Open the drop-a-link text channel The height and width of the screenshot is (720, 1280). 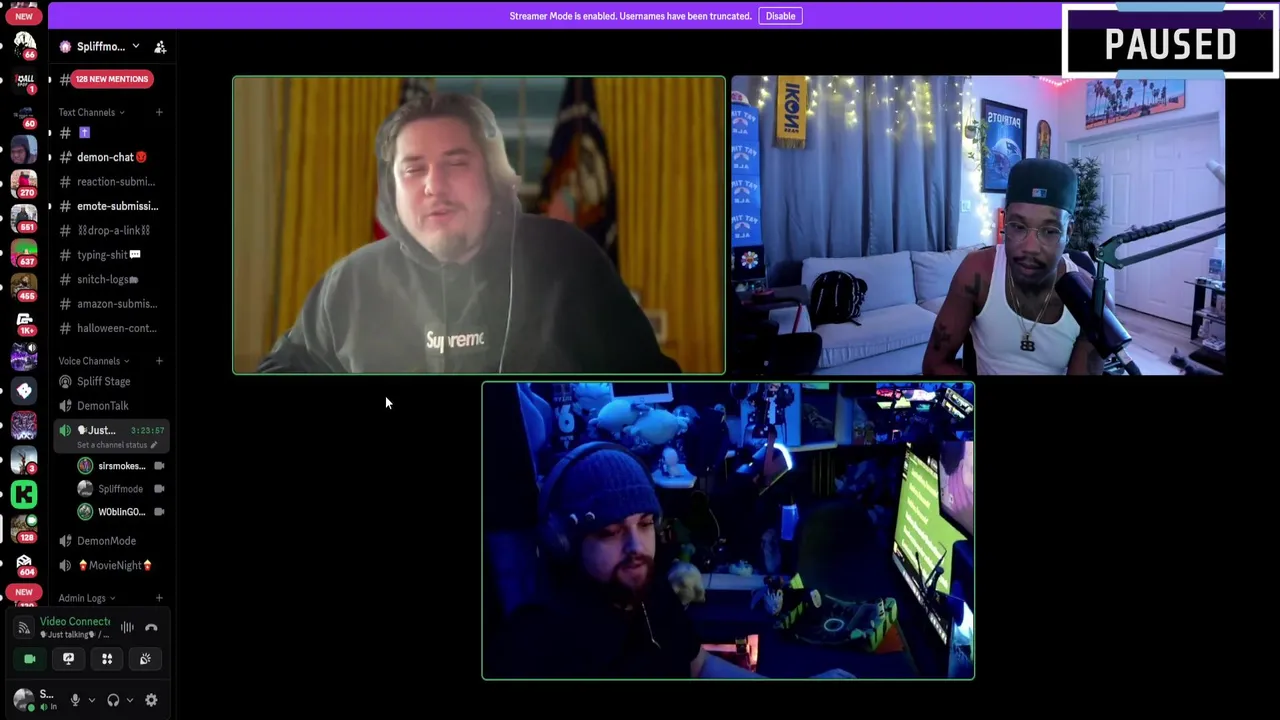pos(111,230)
